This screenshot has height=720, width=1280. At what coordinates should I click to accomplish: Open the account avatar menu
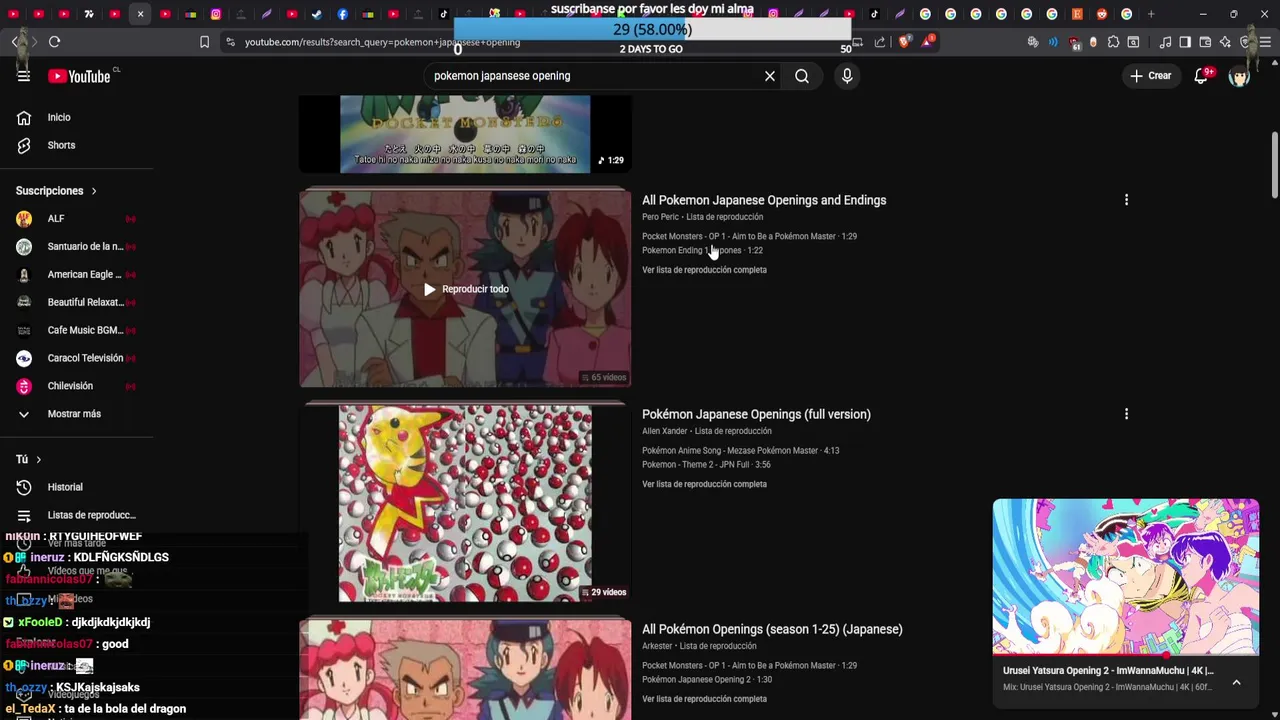pyautogui.click(x=1239, y=76)
